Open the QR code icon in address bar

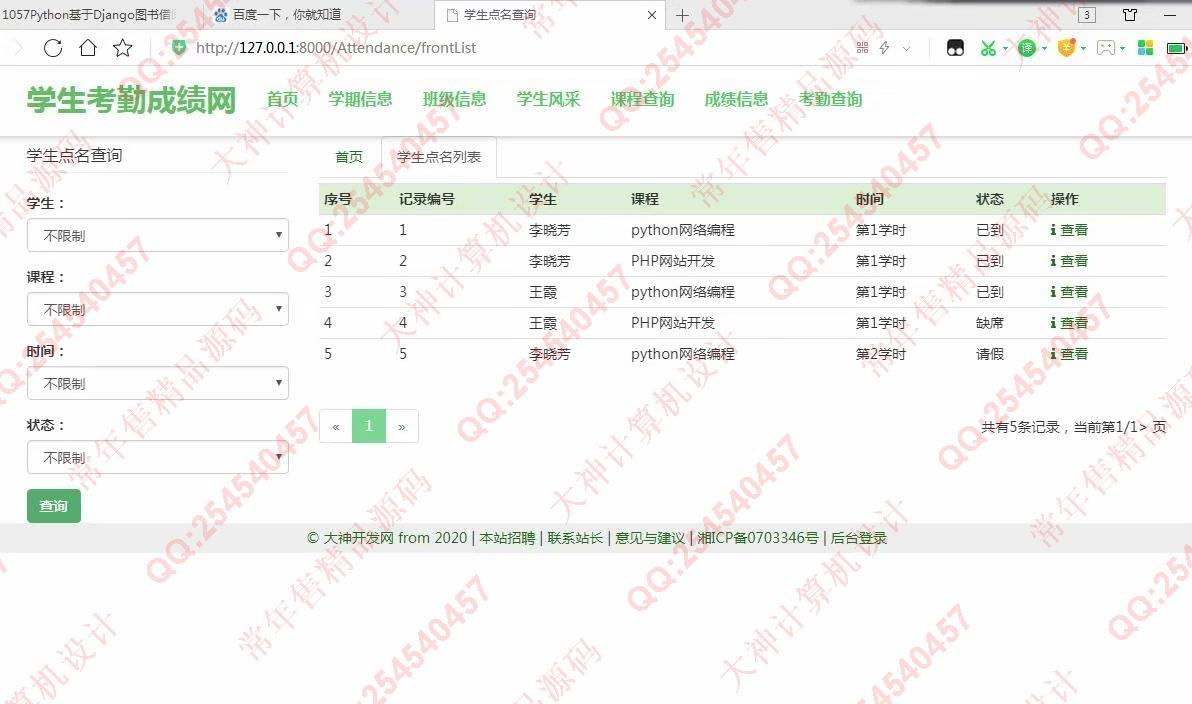coord(862,48)
